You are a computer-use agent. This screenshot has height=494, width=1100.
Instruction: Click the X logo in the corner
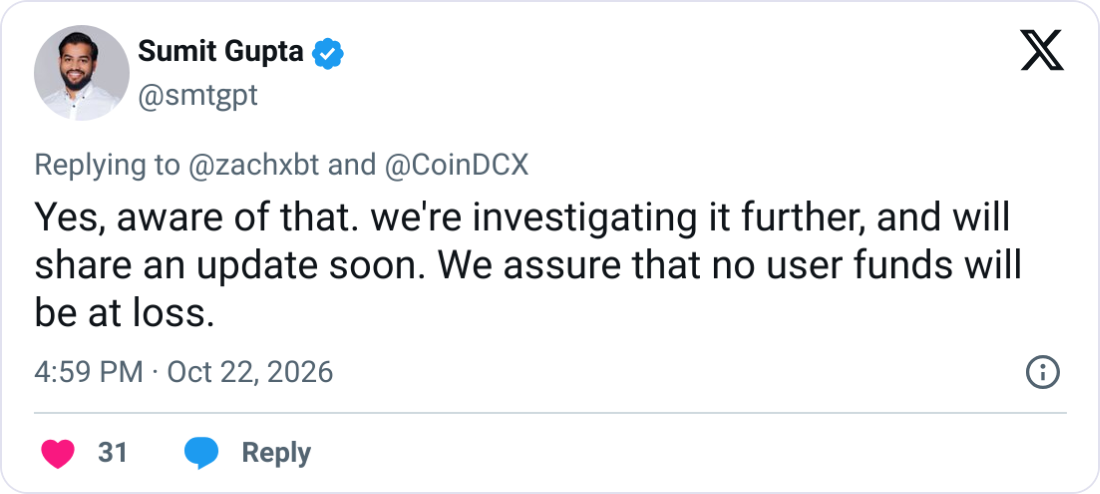[x=1042, y=50]
